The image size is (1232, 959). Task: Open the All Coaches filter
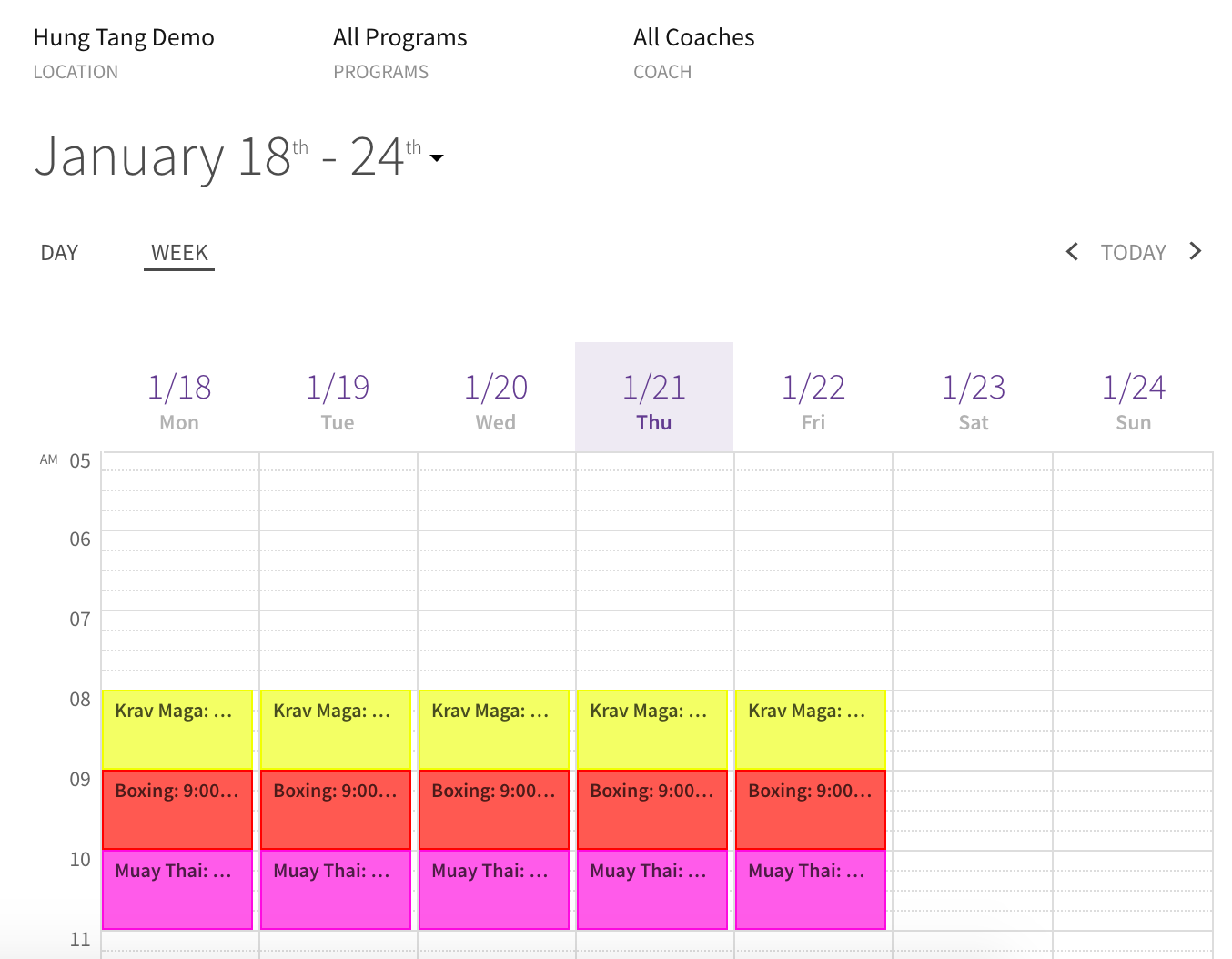point(694,53)
